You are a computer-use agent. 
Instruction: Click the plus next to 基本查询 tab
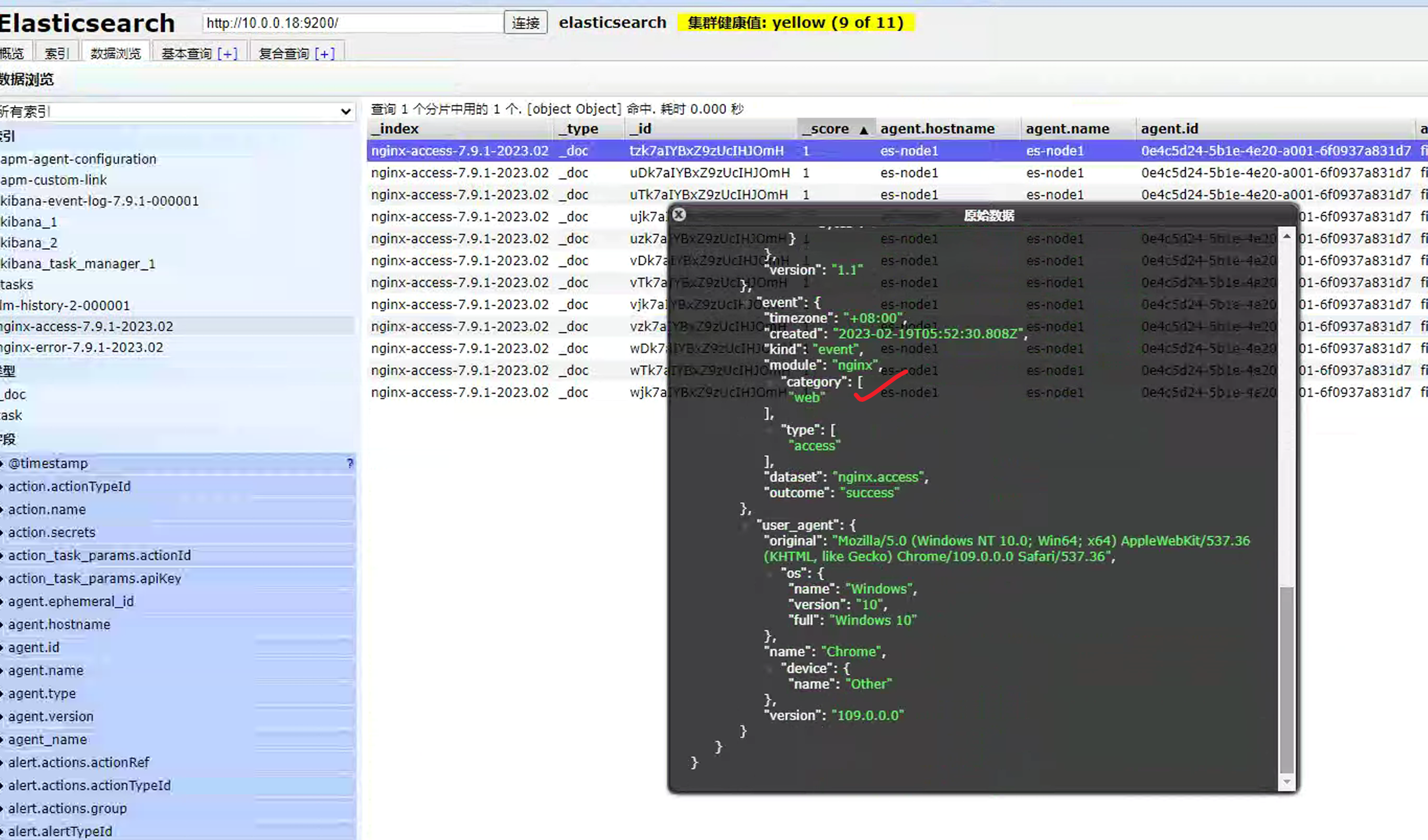coord(227,54)
